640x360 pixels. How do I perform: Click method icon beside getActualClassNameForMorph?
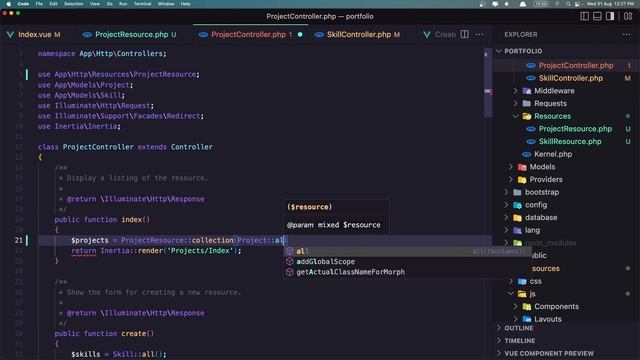tap(290, 272)
